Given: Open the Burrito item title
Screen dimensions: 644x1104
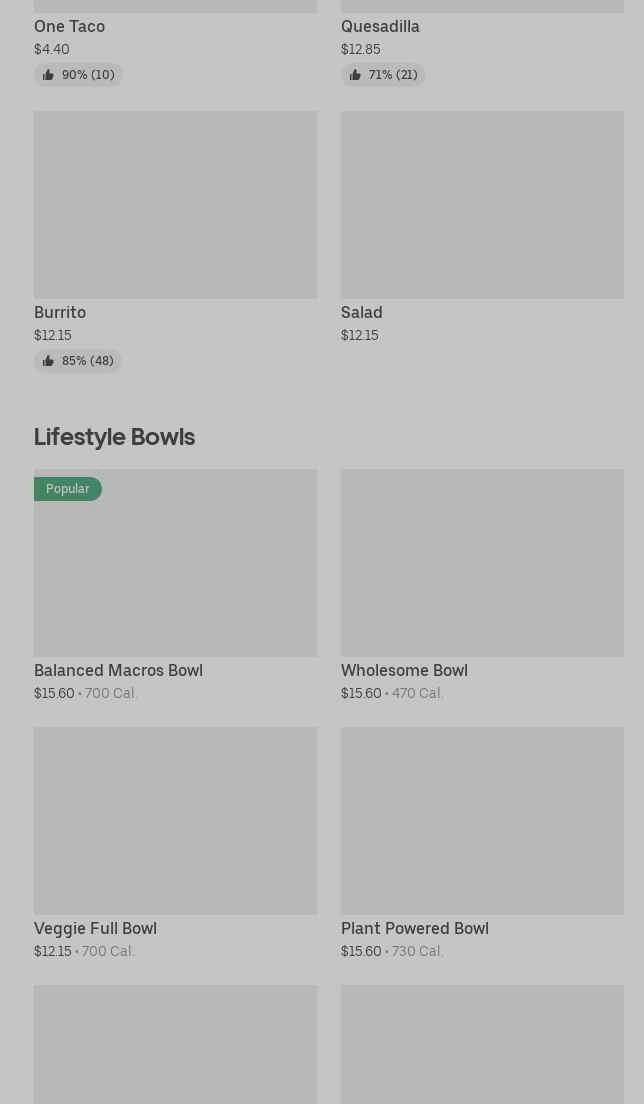Looking at the screenshot, I should pos(60,313).
